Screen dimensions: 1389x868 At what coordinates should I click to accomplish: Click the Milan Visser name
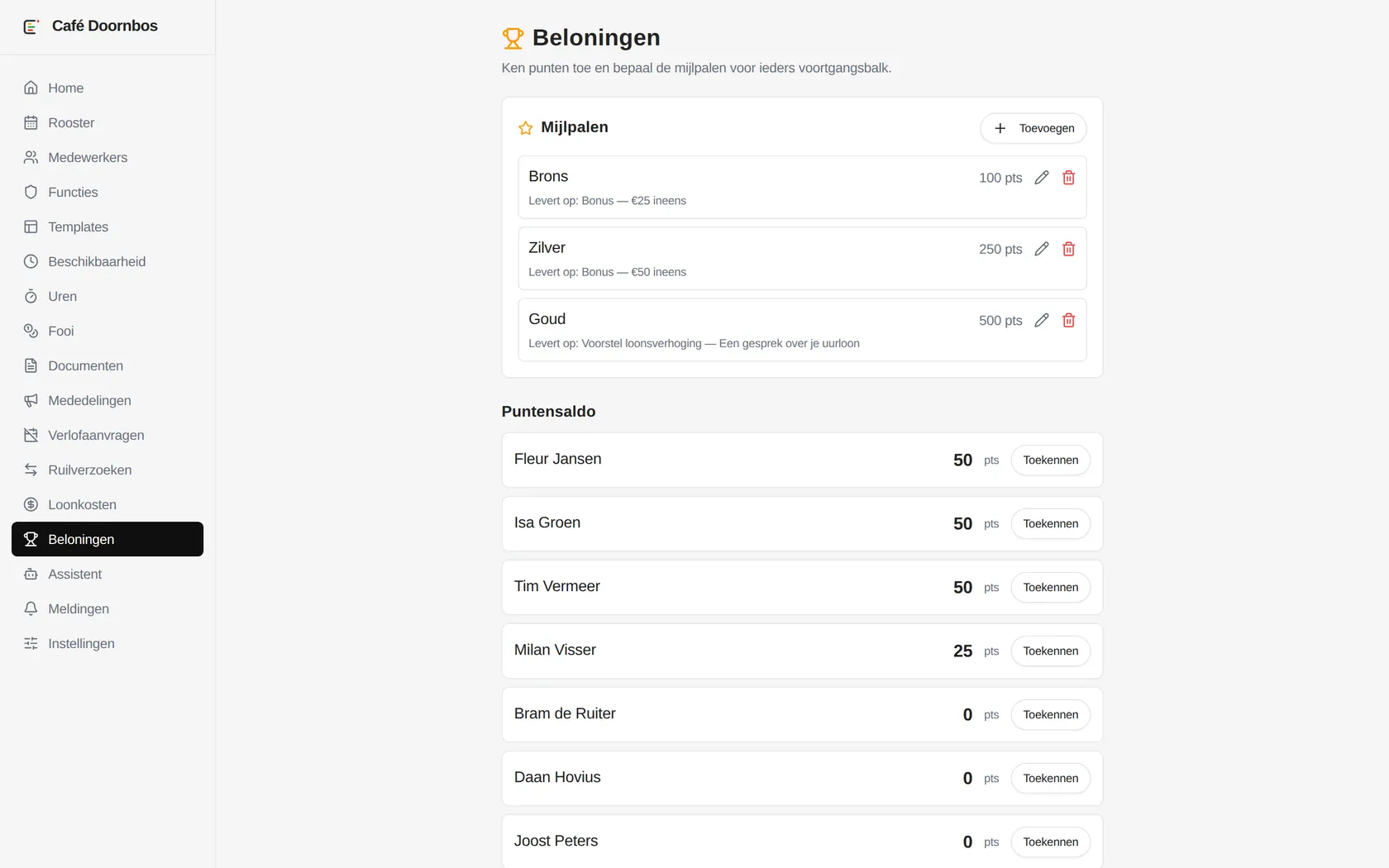click(x=555, y=650)
